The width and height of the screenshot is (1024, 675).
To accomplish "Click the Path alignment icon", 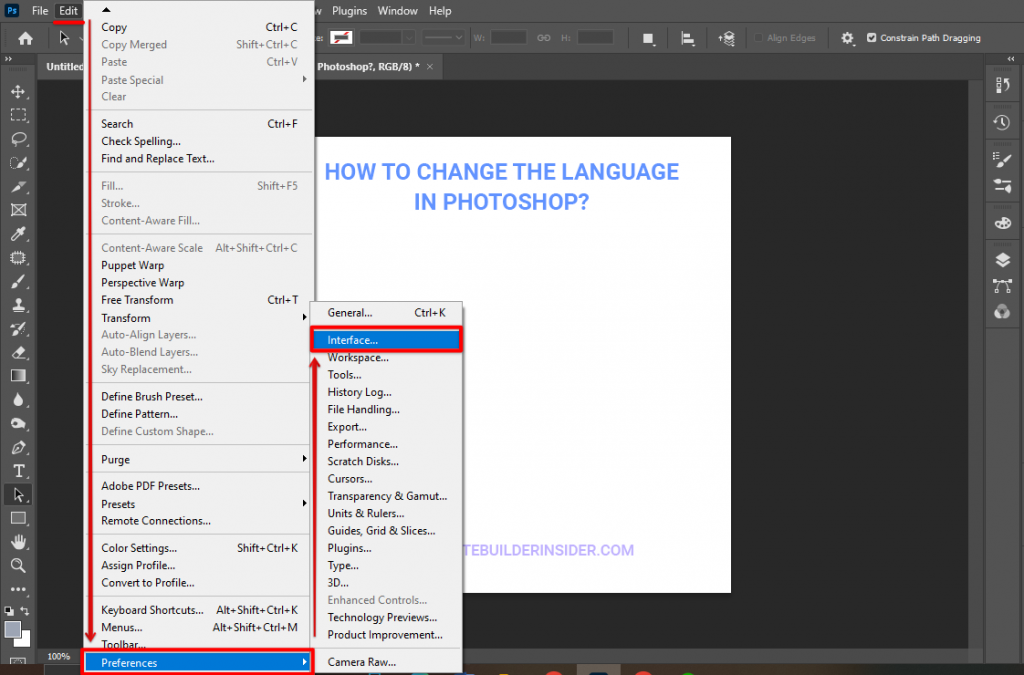I will 688,38.
